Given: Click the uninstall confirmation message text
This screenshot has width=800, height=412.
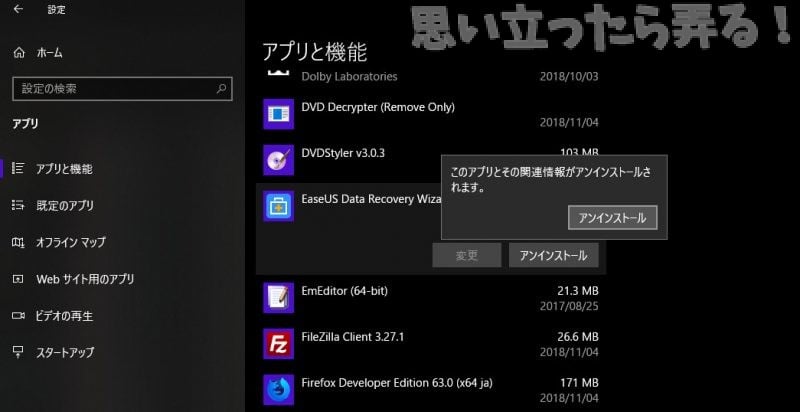Looking at the screenshot, I should pyautogui.click(x=551, y=179).
